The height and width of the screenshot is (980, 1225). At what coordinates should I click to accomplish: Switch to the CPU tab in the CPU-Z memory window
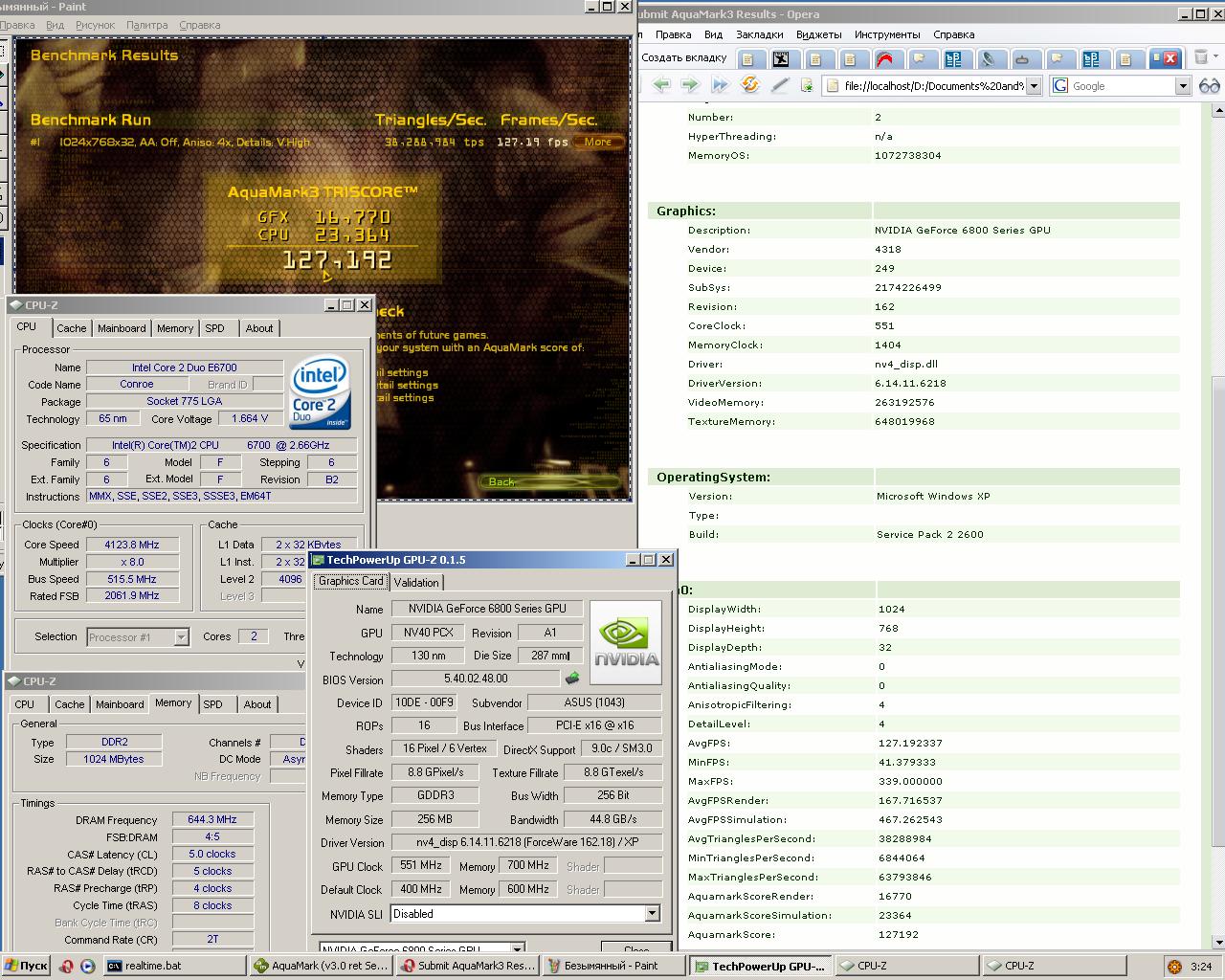(x=25, y=703)
